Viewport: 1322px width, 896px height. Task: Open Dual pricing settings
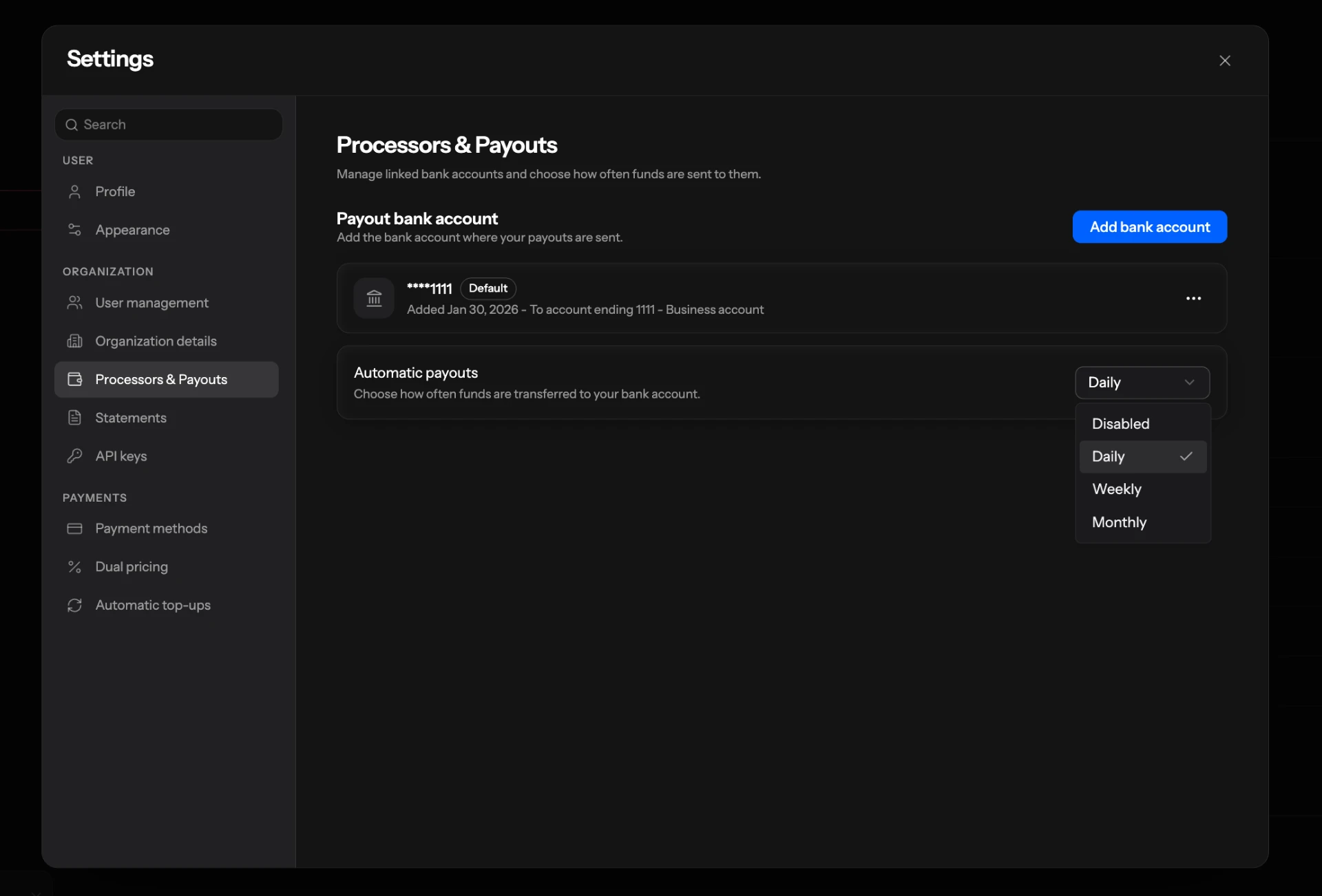click(x=167, y=567)
